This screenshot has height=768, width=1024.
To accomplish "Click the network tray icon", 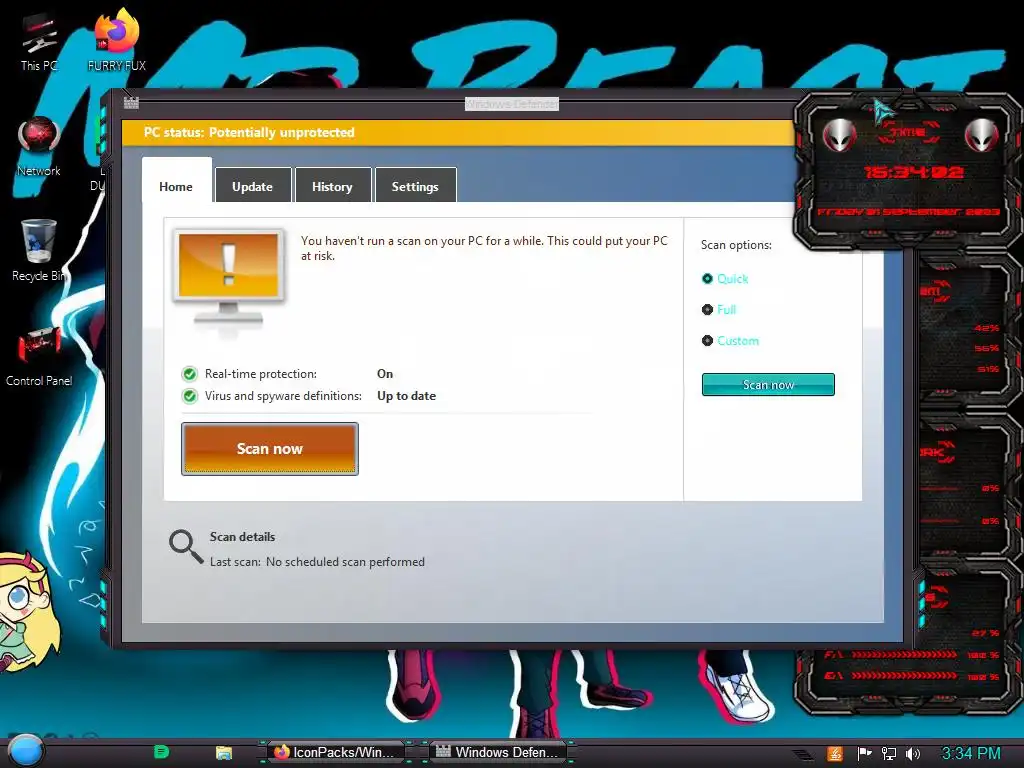I will coord(888,754).
